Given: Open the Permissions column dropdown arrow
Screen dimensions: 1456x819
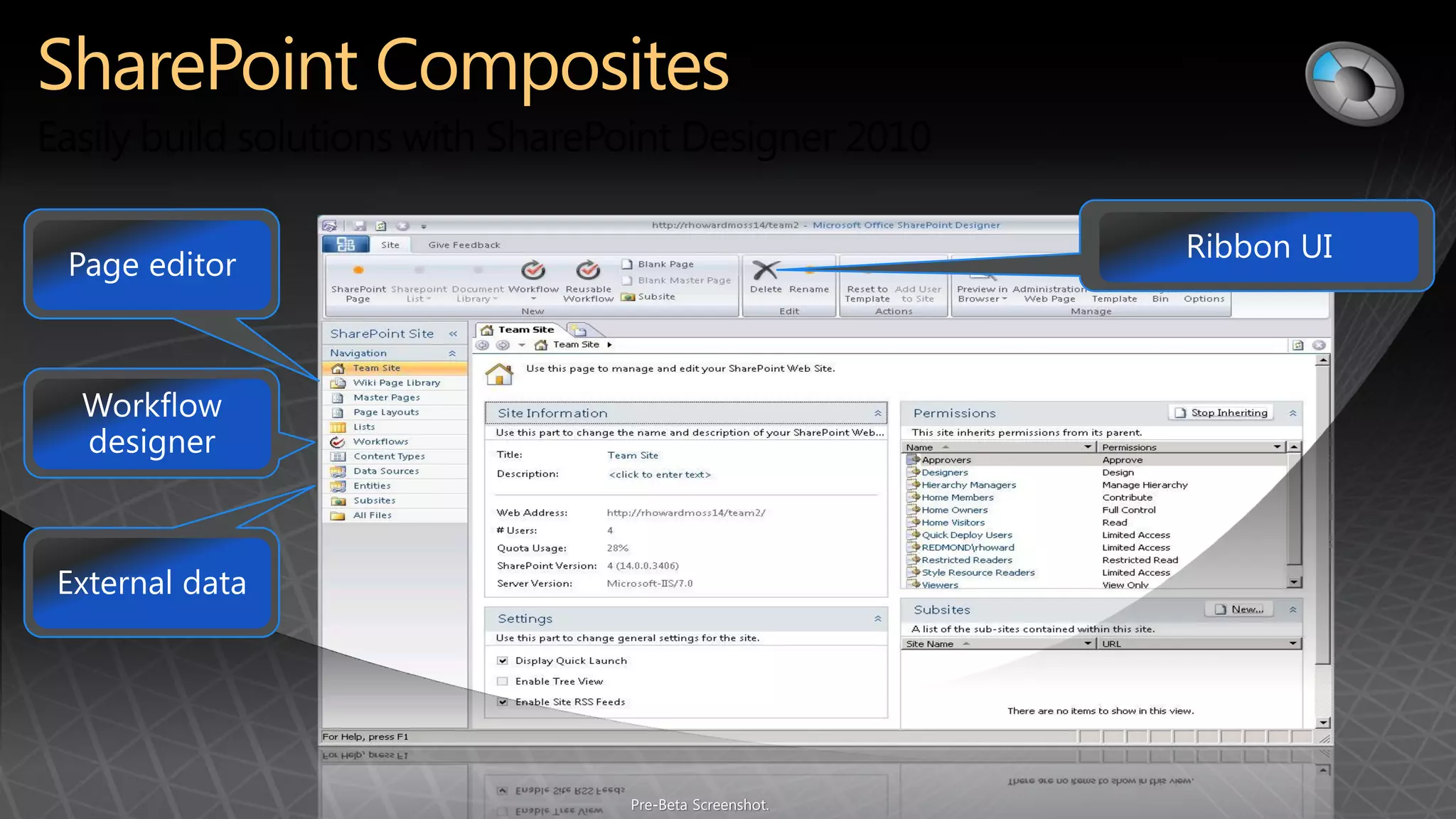Looking at the screenshot, I should [x=1278, y=447].
